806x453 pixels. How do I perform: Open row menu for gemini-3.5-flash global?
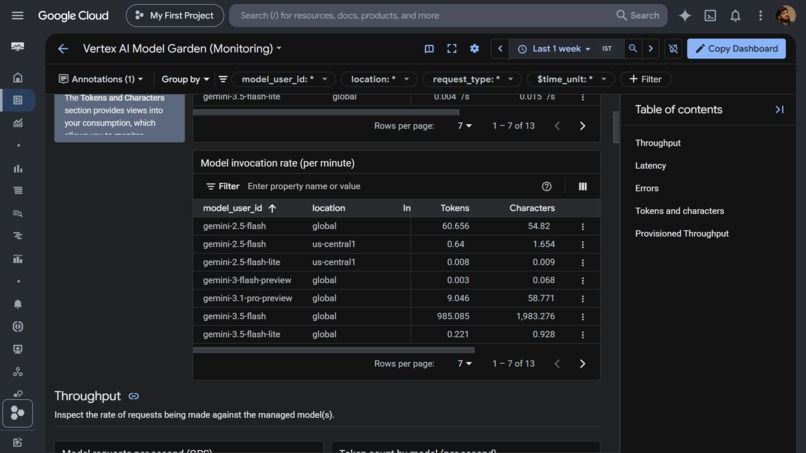(582, 317)
